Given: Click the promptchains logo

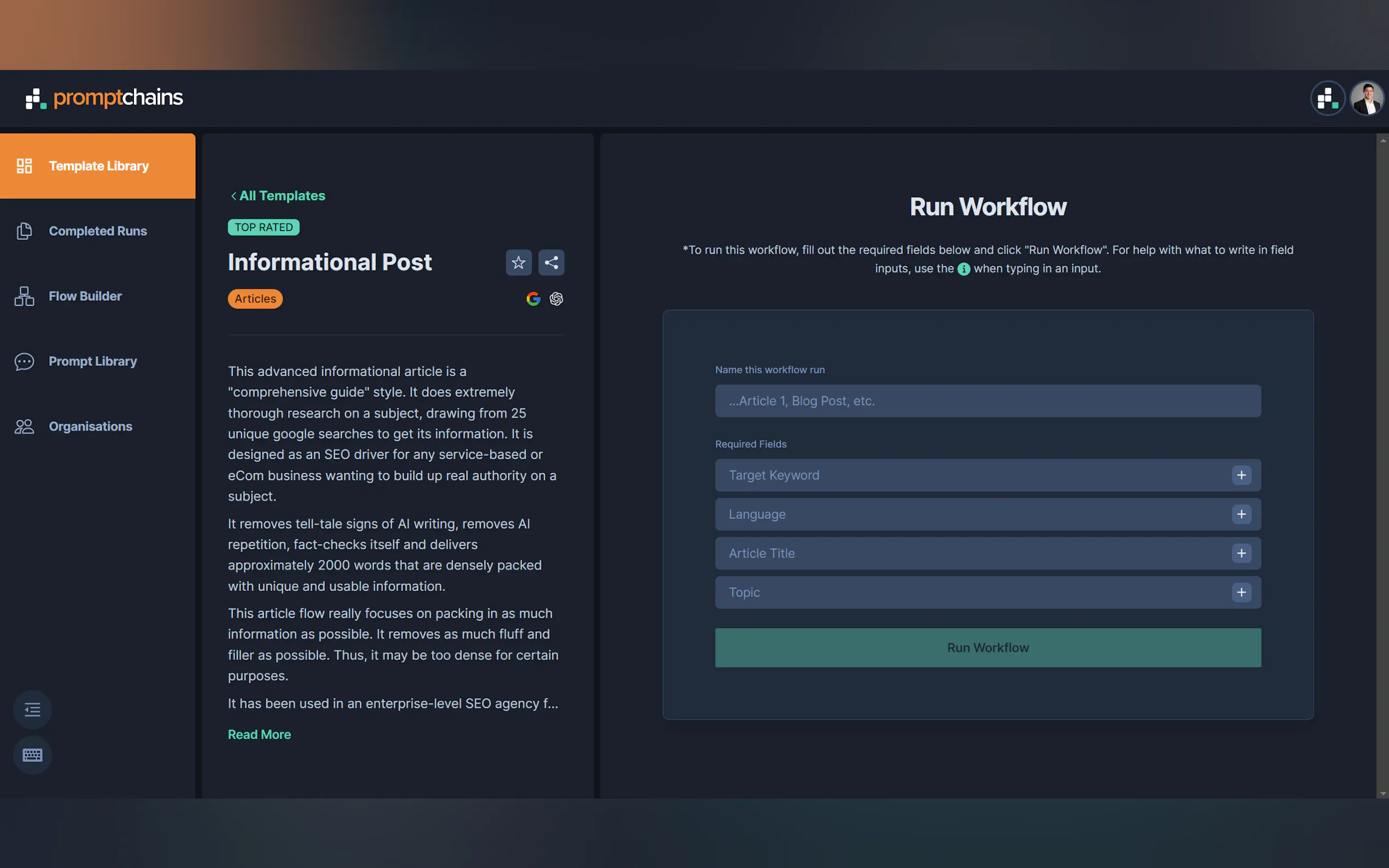Looking at the screenshot, I should point(104,98).
